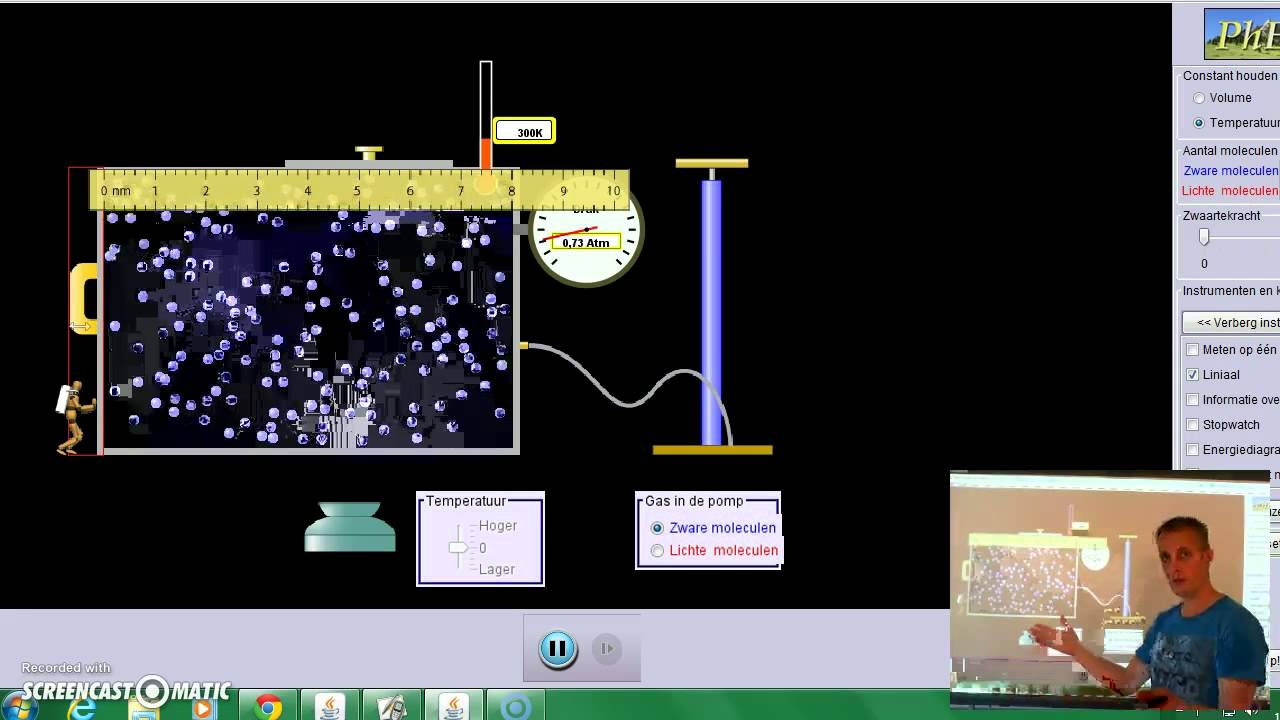This screenshot has width=1280, height=720.
Task: Click Lichte moleculen under Aantal moleculen
Action: coord(1230,191)
